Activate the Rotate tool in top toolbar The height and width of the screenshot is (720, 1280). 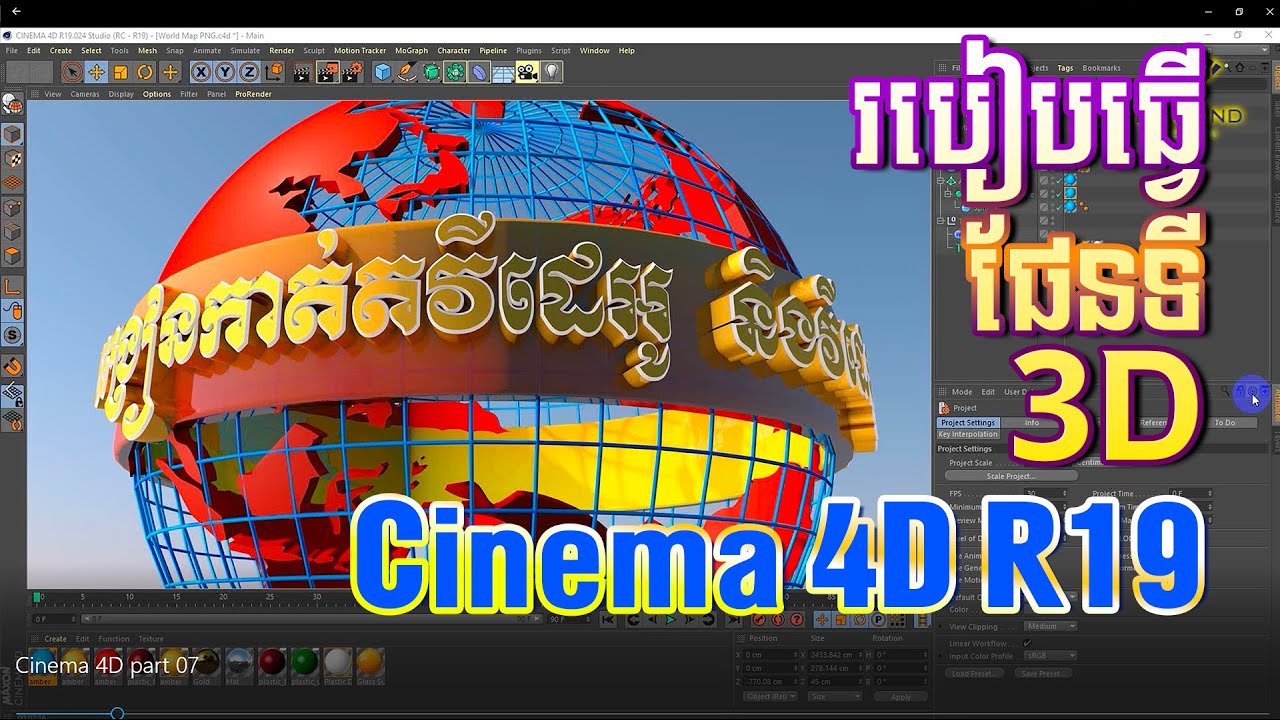[x=145, y=72]
